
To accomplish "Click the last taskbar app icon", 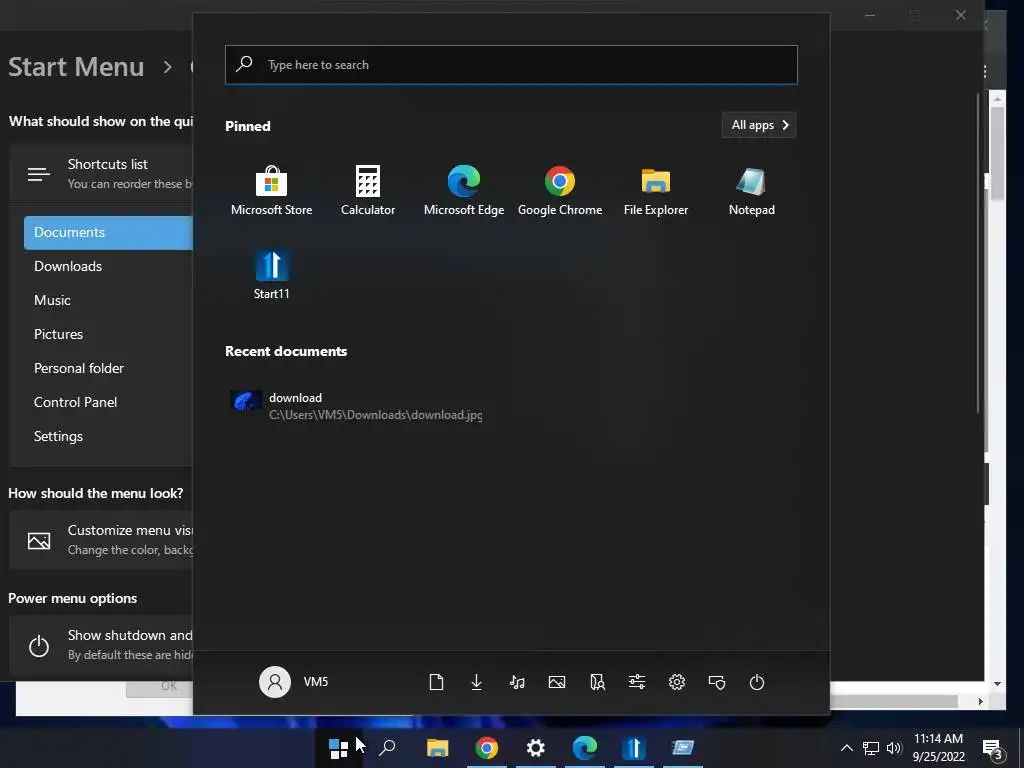I will click(x=682, y=748).
